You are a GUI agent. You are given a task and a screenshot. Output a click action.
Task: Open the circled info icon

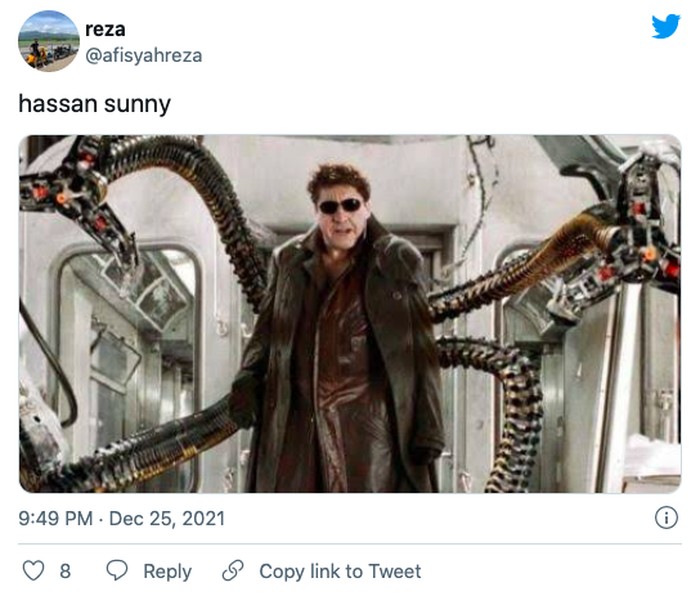666,518
